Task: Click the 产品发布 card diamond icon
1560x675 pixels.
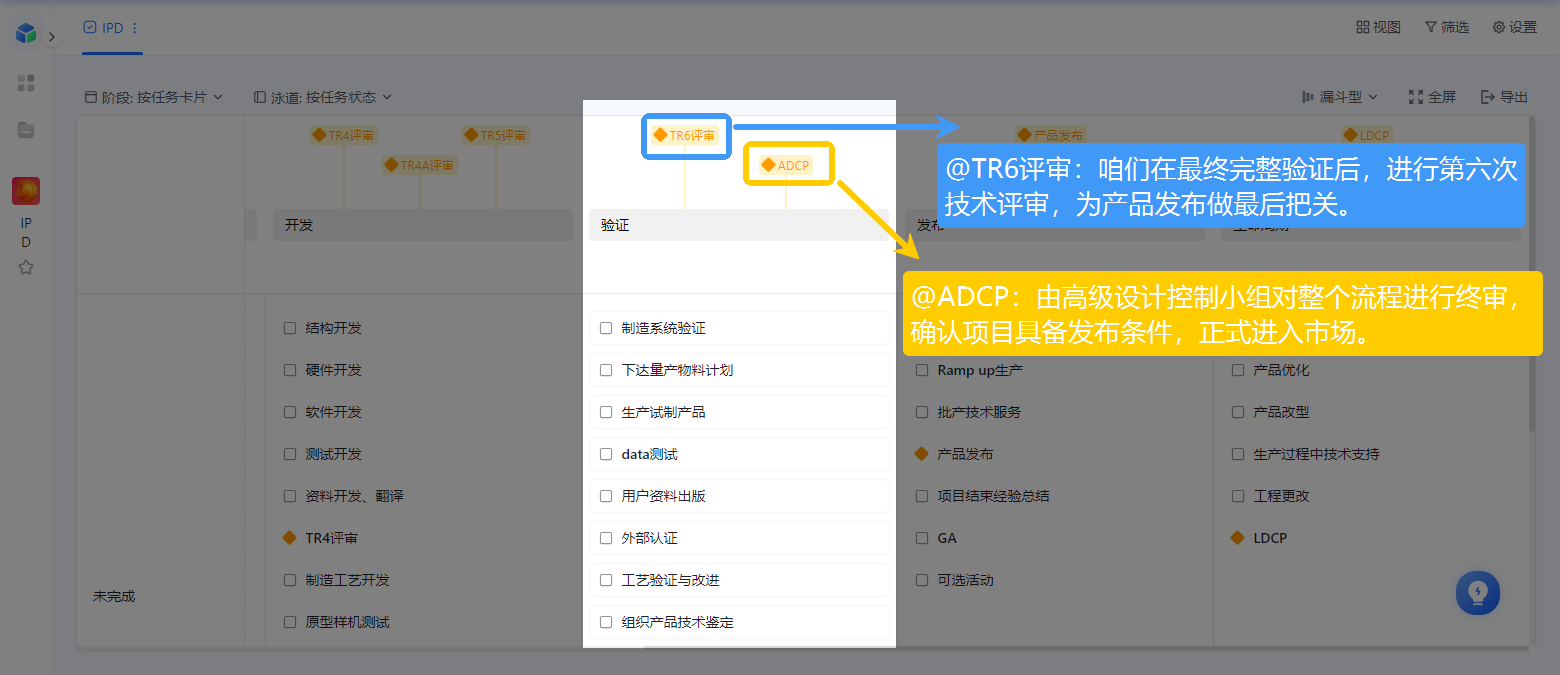Action: (922, 454)
